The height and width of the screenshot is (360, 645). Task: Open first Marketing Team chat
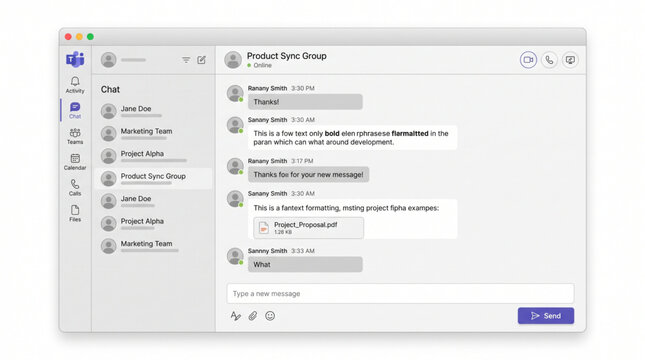[x=153, y=134]
